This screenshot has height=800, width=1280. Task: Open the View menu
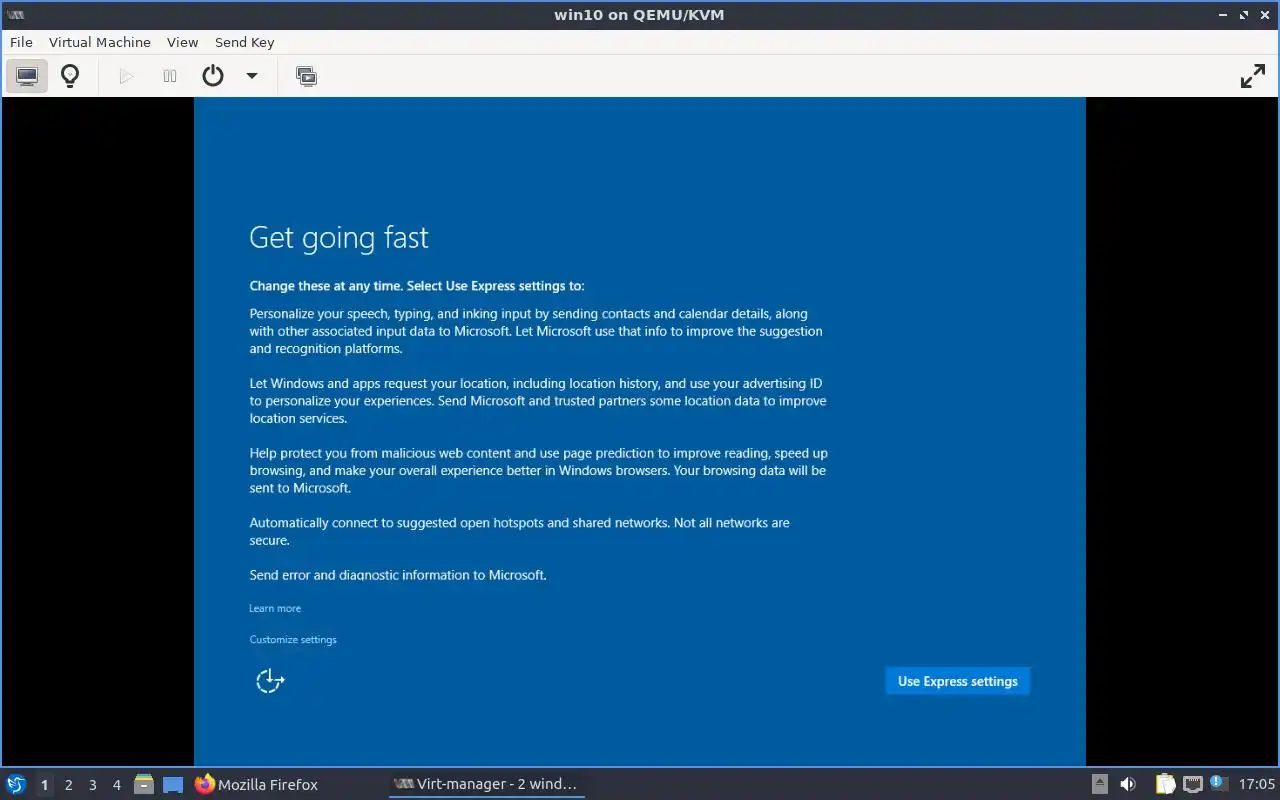coord(182,42)
